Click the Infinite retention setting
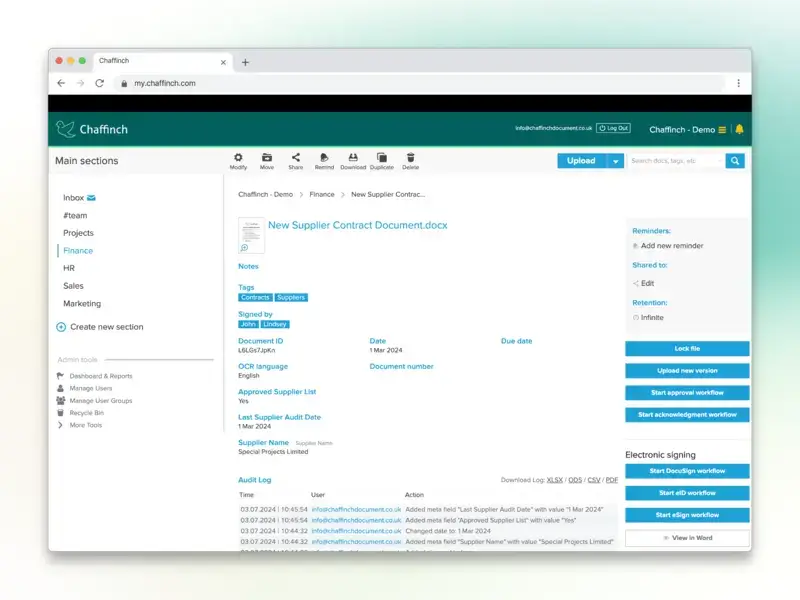This screenshot has height=600, width=800. (652, 317)
